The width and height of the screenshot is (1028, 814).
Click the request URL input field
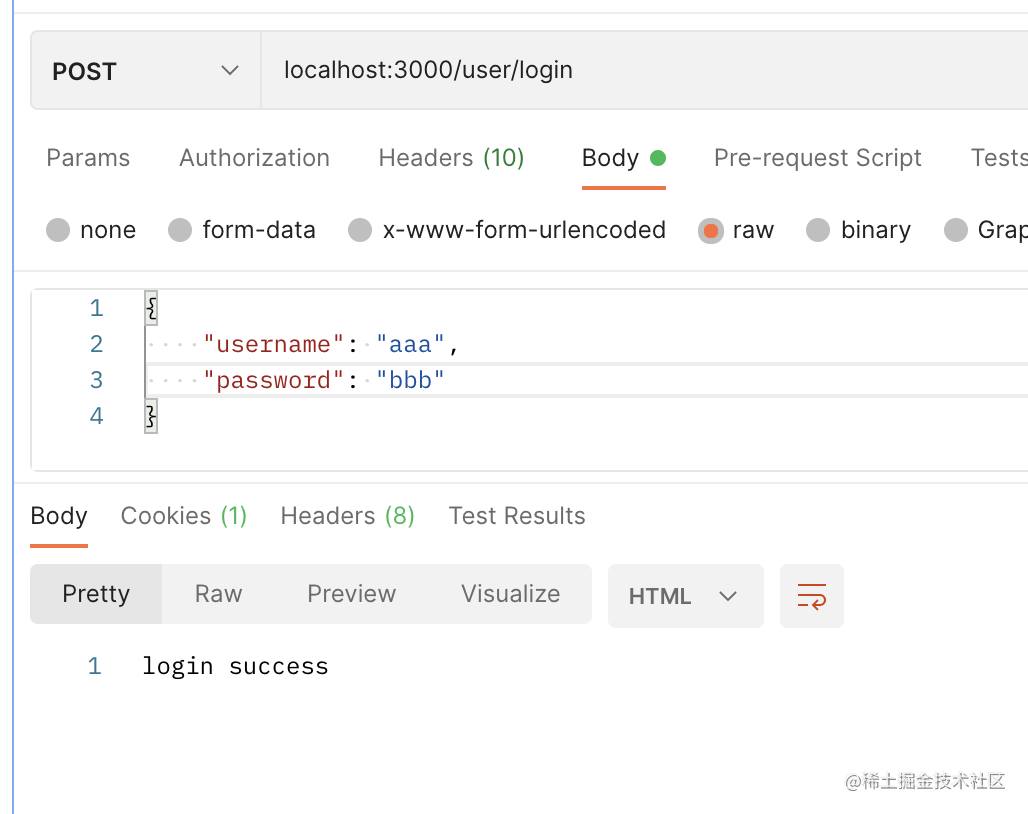click(640, 70)
